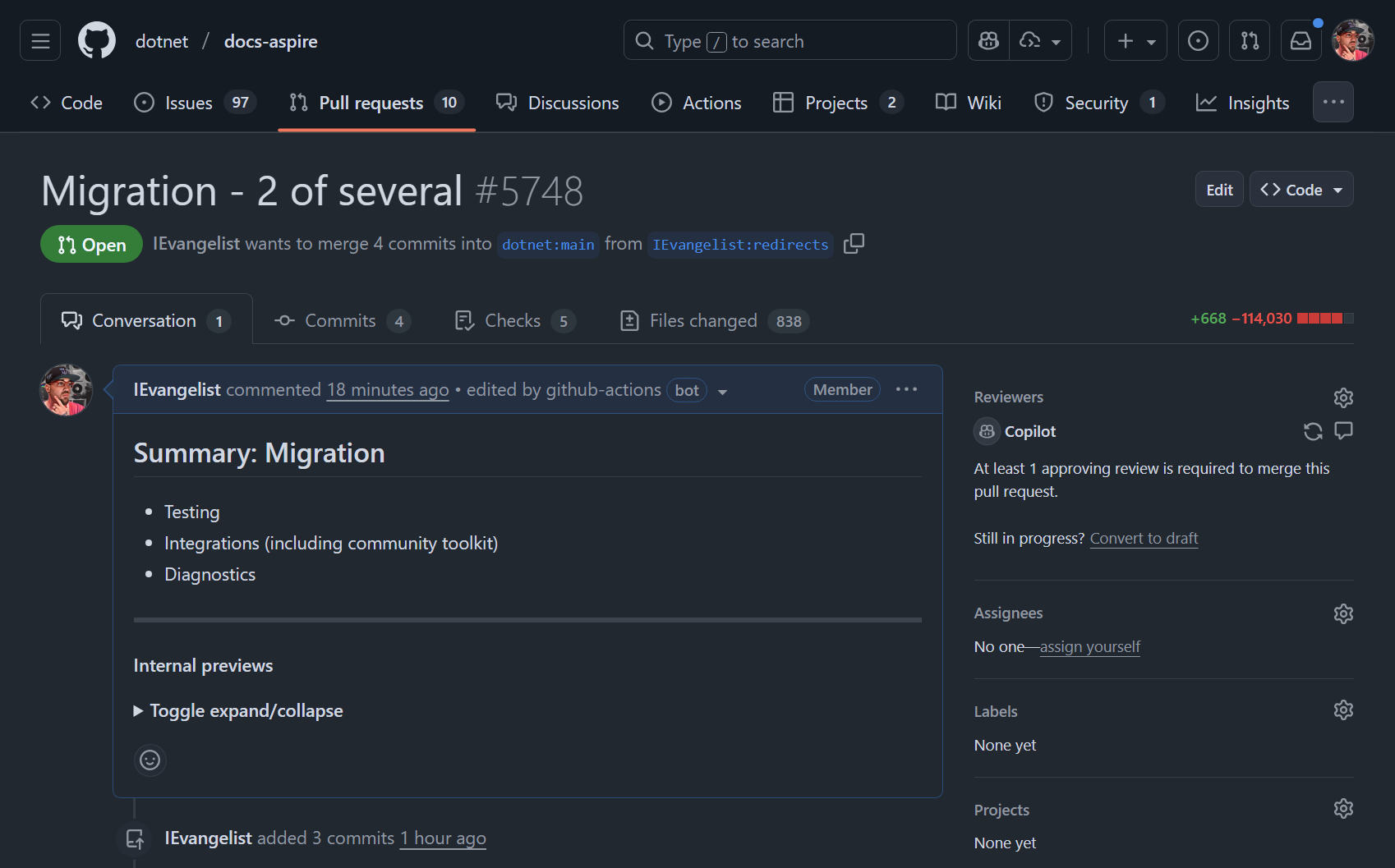Image resolution: width=1395 pixels, height=868 pixels.
Task: Open the comment options kebab menu
Action: coord(906,389)
